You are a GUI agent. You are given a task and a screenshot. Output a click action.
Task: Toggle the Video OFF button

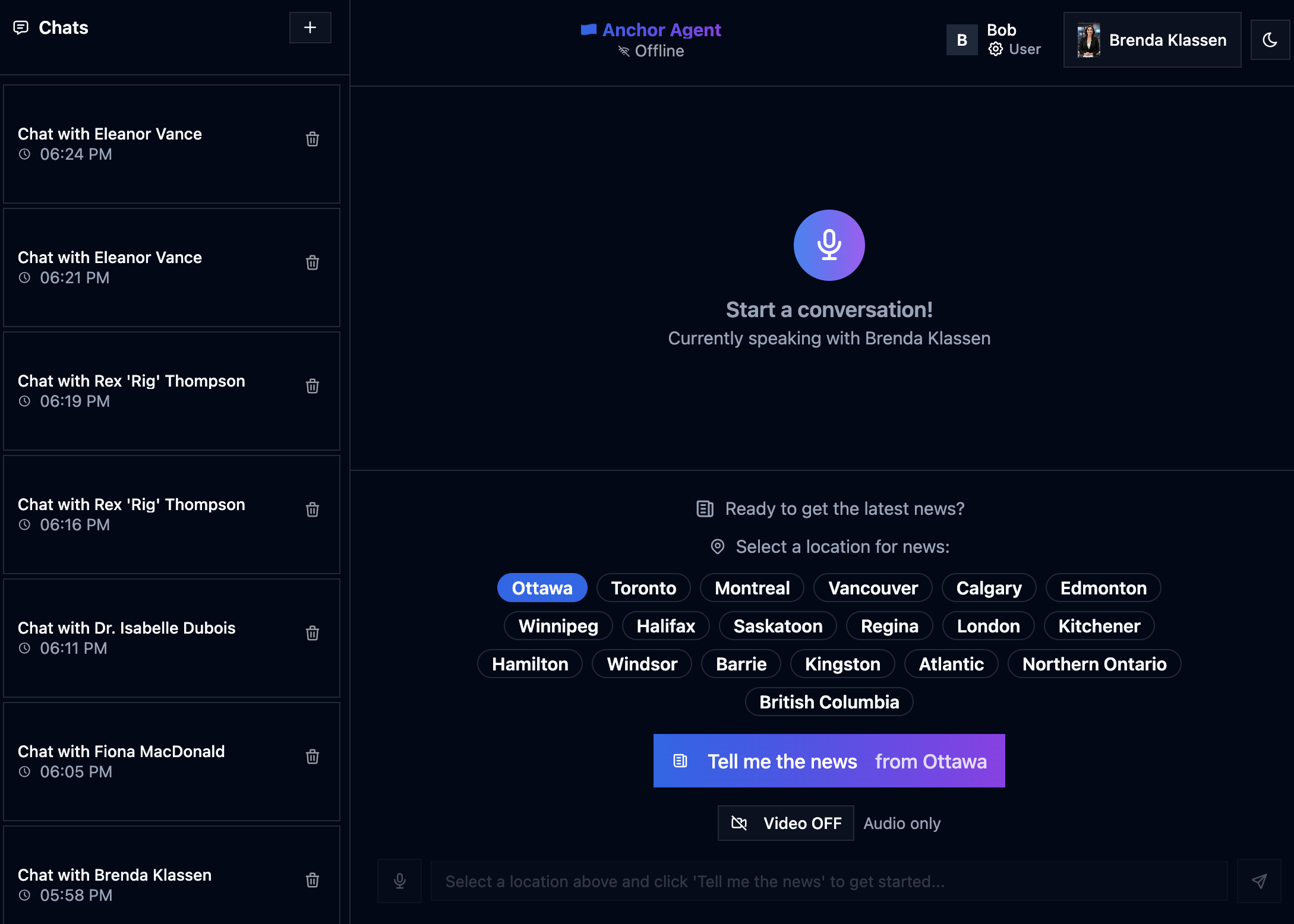click(785, 823)
